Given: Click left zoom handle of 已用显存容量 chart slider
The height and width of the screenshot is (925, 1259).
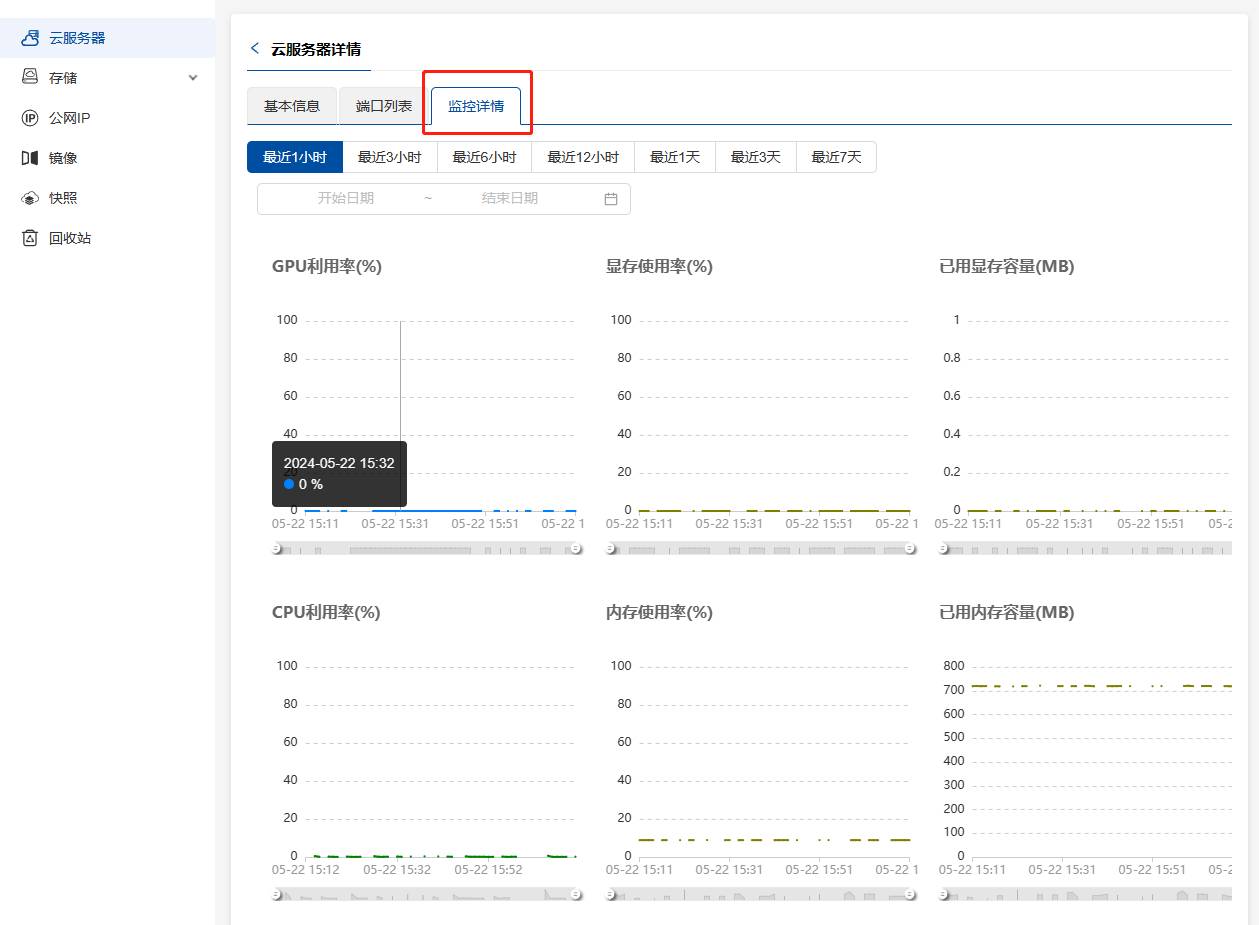Looking at the screenshot, I should click(945, 549).
